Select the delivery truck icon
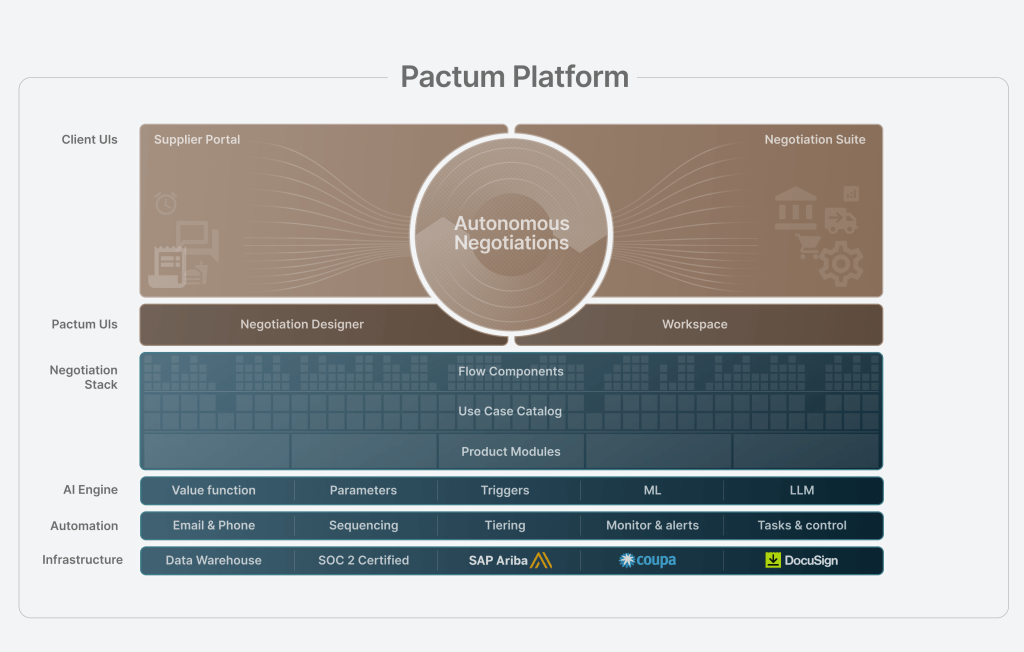The width and height of the screenshot is (1024, 652). [840, 221]
